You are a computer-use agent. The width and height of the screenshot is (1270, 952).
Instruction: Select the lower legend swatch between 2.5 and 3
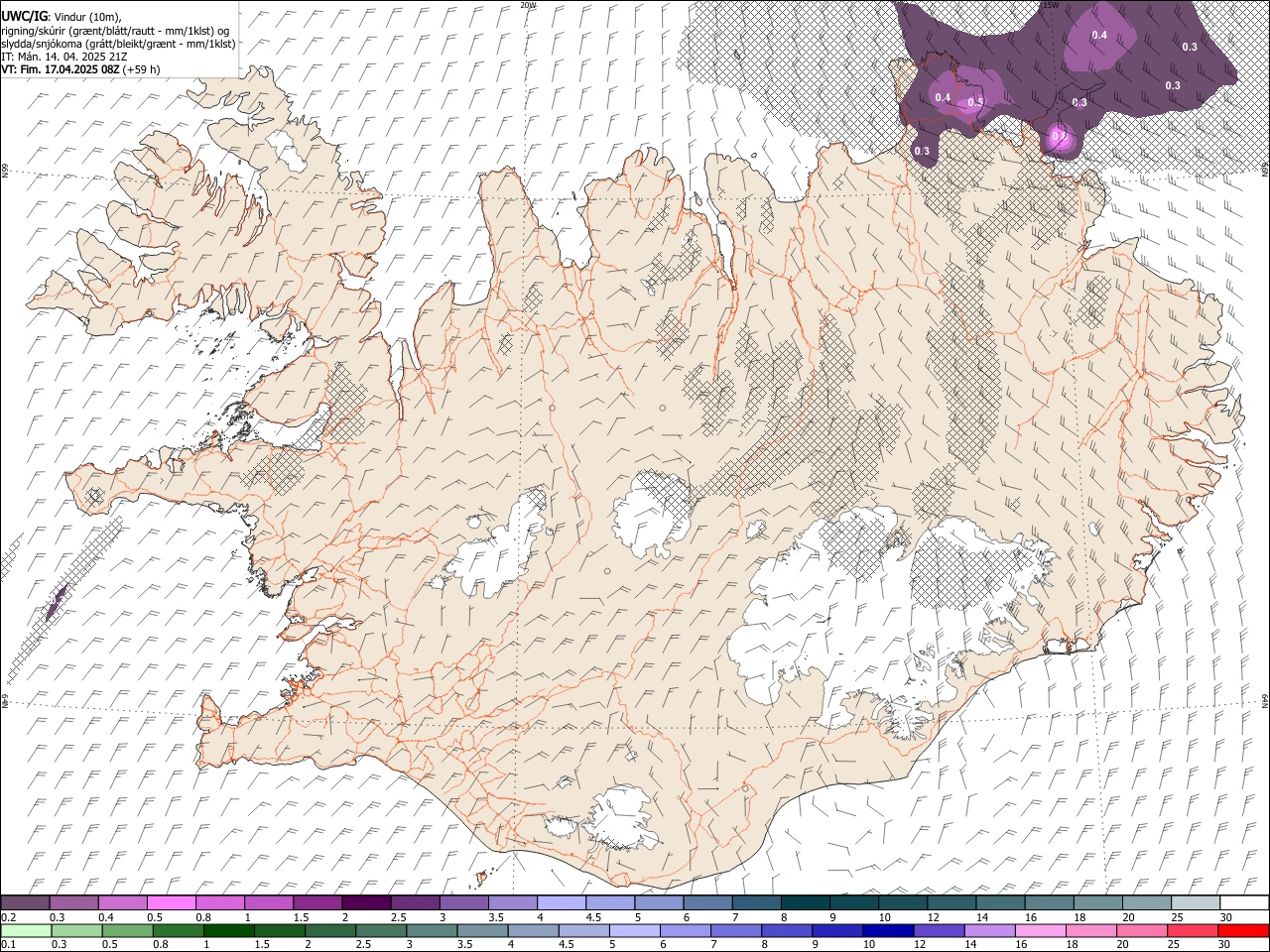click(381, 930)
